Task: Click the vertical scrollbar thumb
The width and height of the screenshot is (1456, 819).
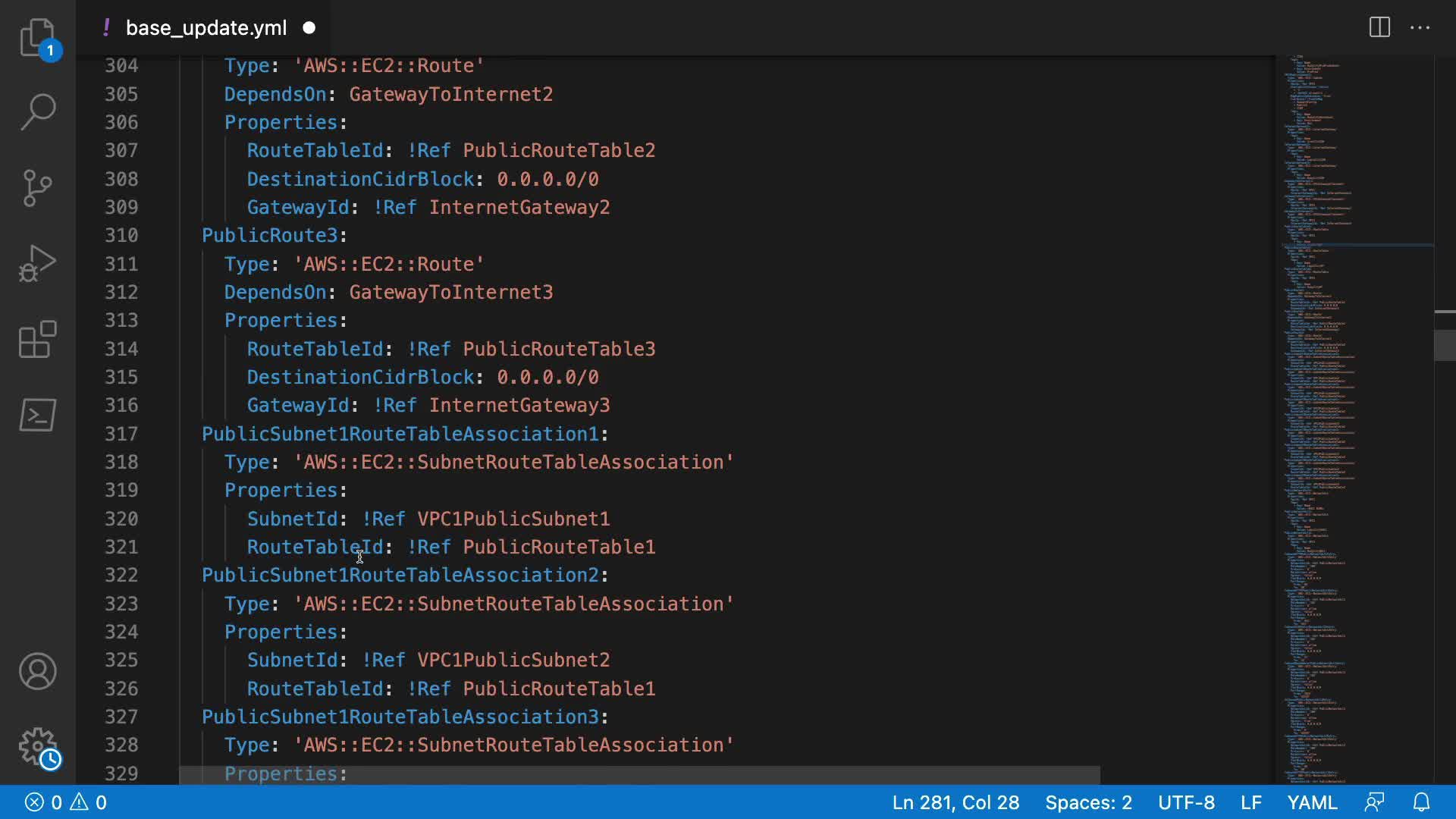Action: 1445,345
